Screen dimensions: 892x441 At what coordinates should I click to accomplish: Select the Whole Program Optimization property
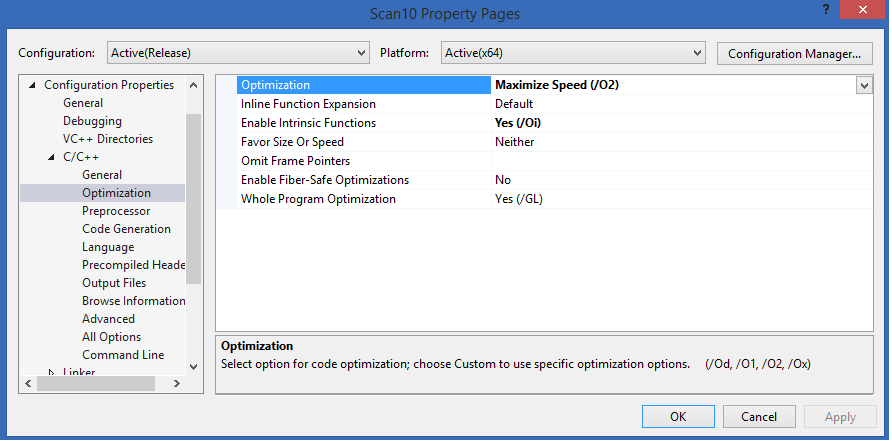tap(318, 199)
